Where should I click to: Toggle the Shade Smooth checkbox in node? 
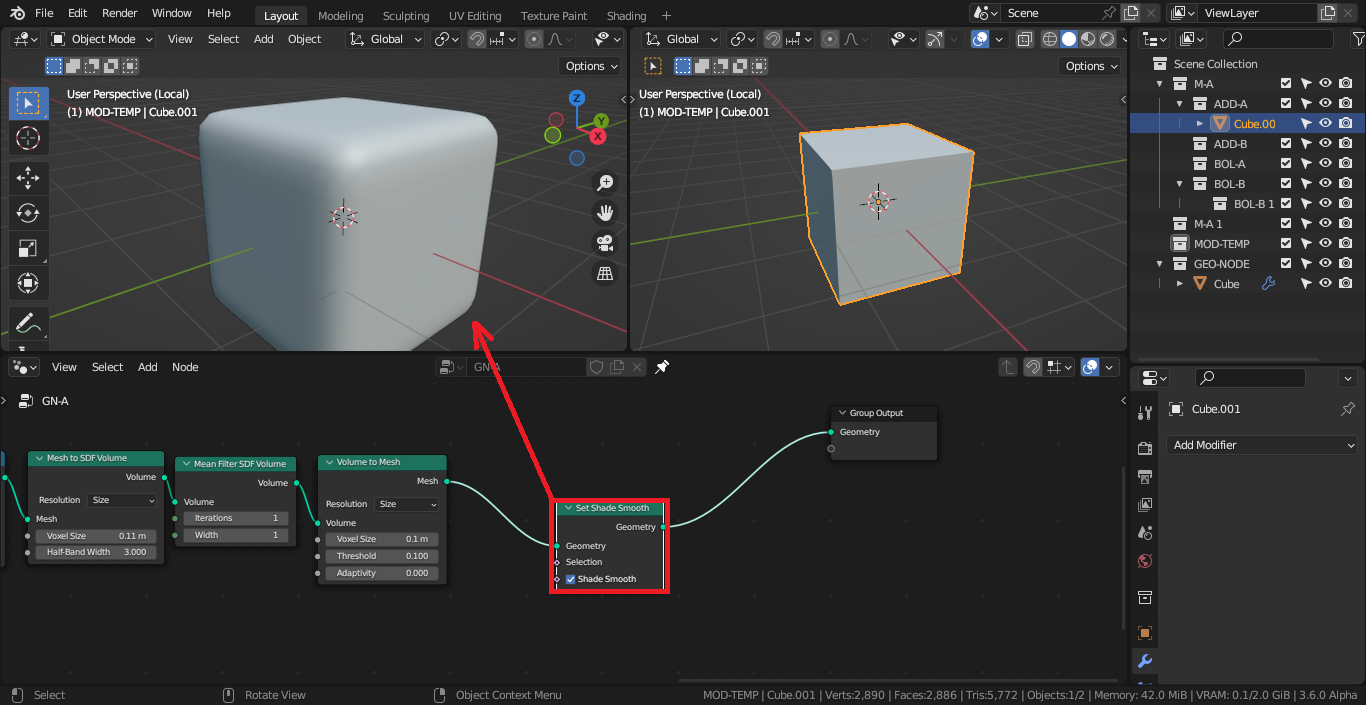point(570,579)
